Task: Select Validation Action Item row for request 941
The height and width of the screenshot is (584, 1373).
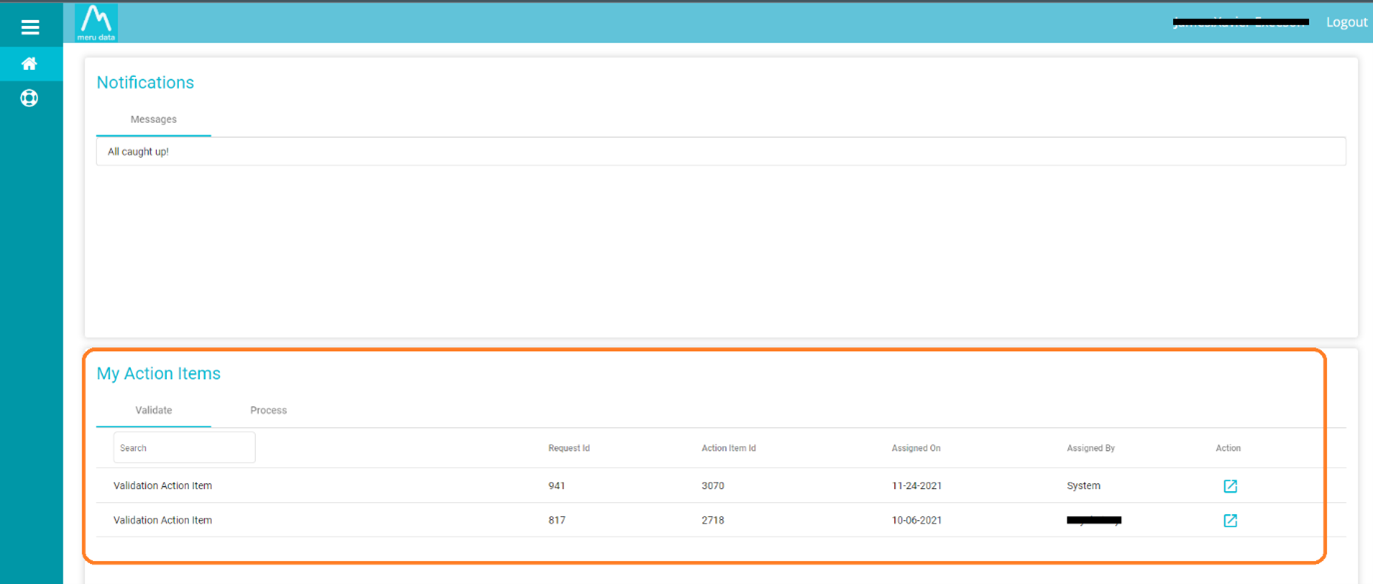Action: pos(721,486)
